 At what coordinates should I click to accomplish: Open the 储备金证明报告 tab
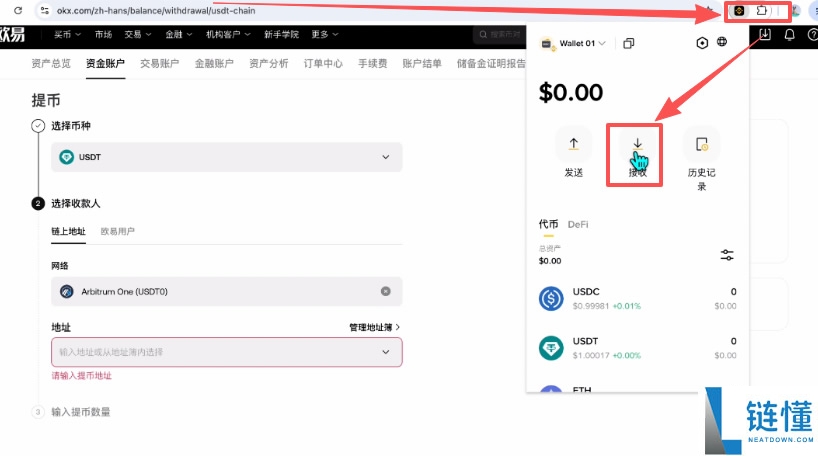pyautogui.click(x=491, y=64)
